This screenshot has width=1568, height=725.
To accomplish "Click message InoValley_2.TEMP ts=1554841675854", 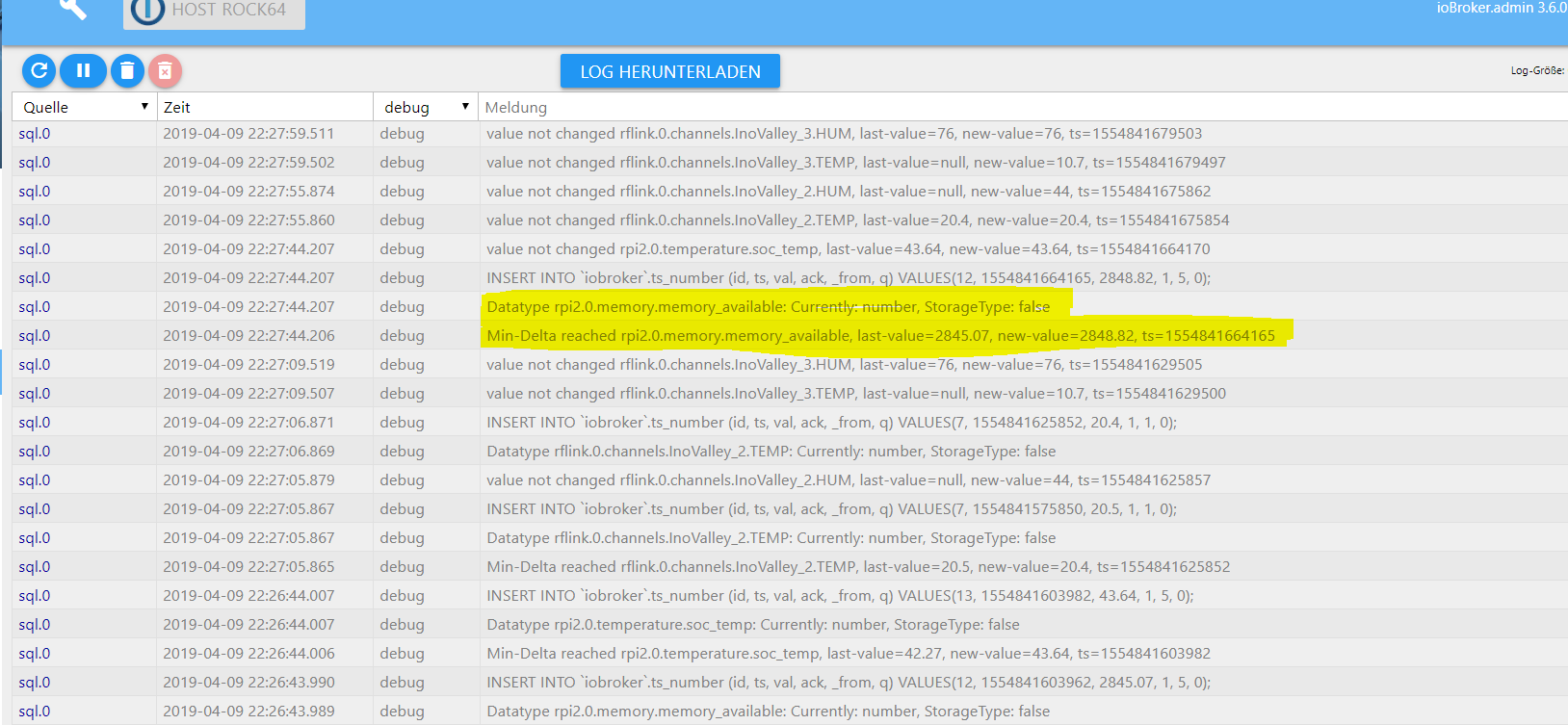I will click(x=858, y=220).
